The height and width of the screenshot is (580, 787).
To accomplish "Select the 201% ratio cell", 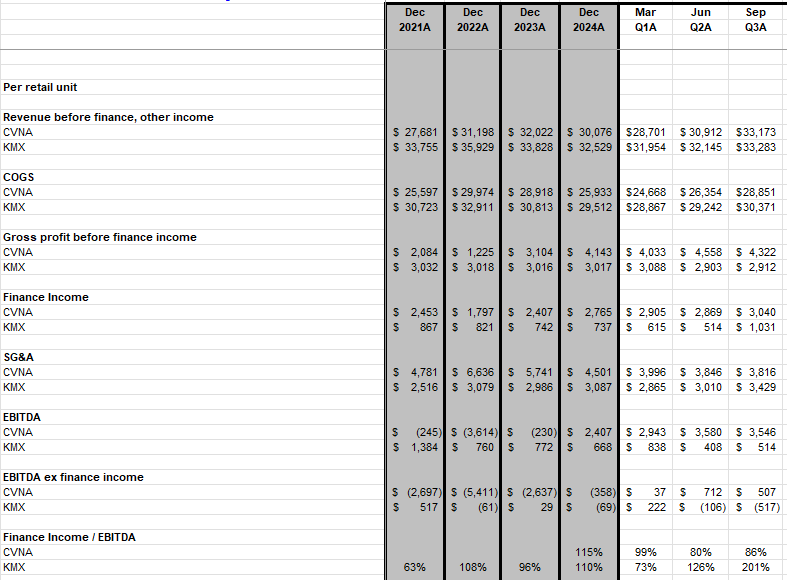I will point(755,567).
